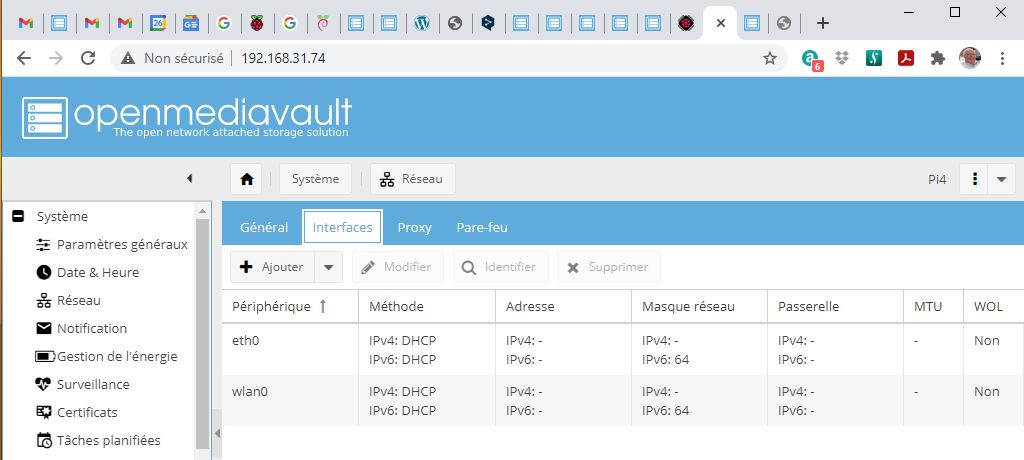Open the Adobe Acrobat extension
This screenshot has height=460, width=1024.
point(906,58)
